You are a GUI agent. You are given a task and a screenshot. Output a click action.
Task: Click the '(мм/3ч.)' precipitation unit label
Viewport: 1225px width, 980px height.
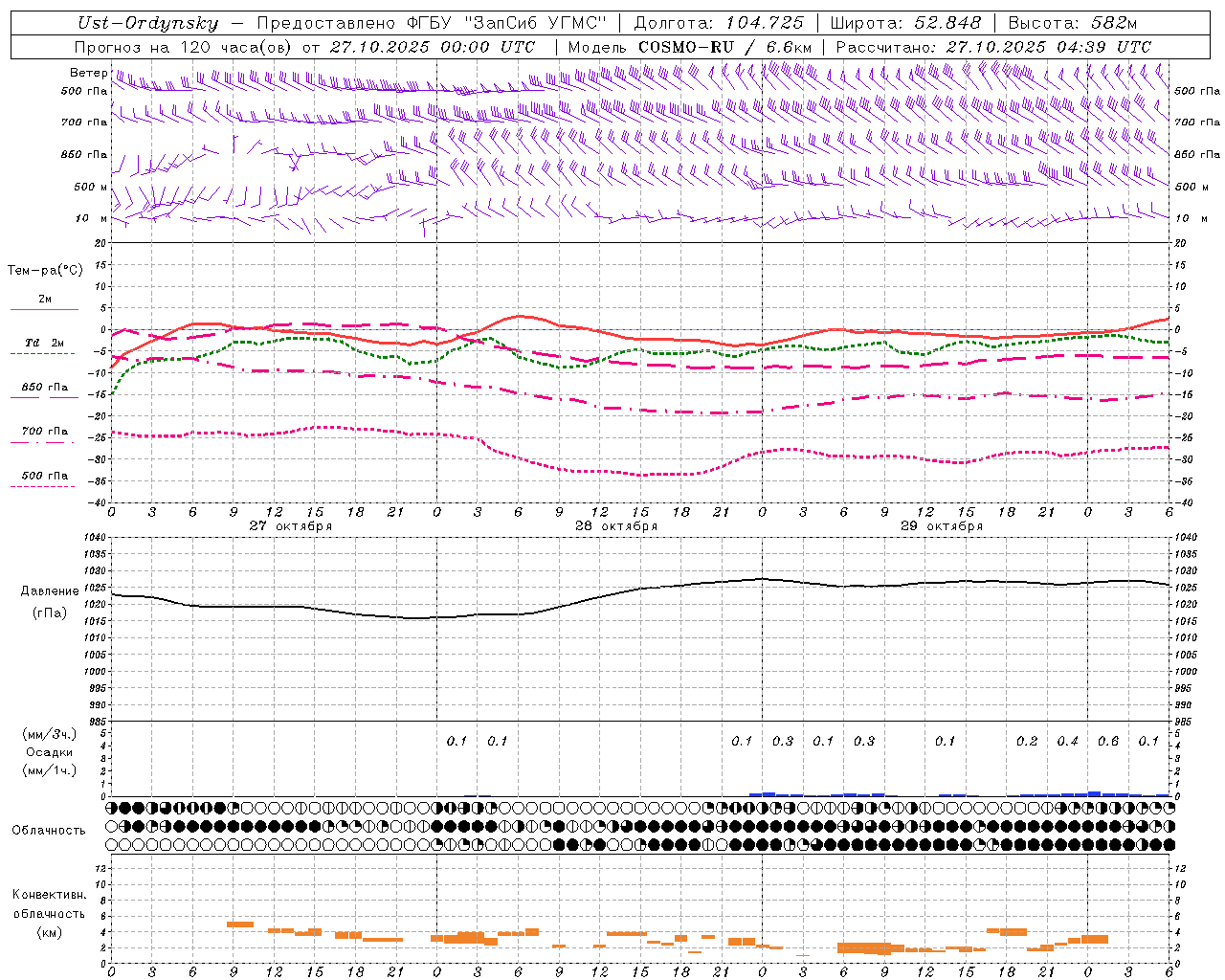coord(50,735)
